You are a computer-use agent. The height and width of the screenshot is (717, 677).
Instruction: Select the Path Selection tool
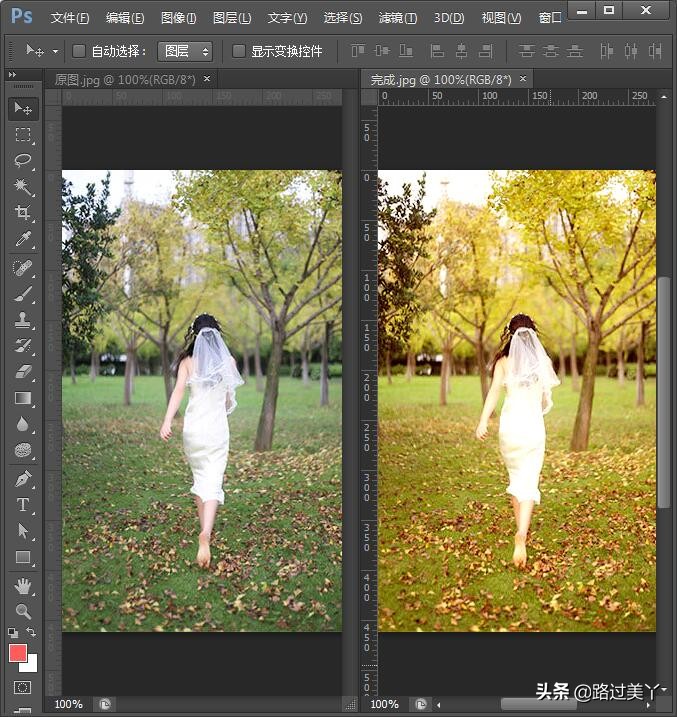click(x=22, y=531)
